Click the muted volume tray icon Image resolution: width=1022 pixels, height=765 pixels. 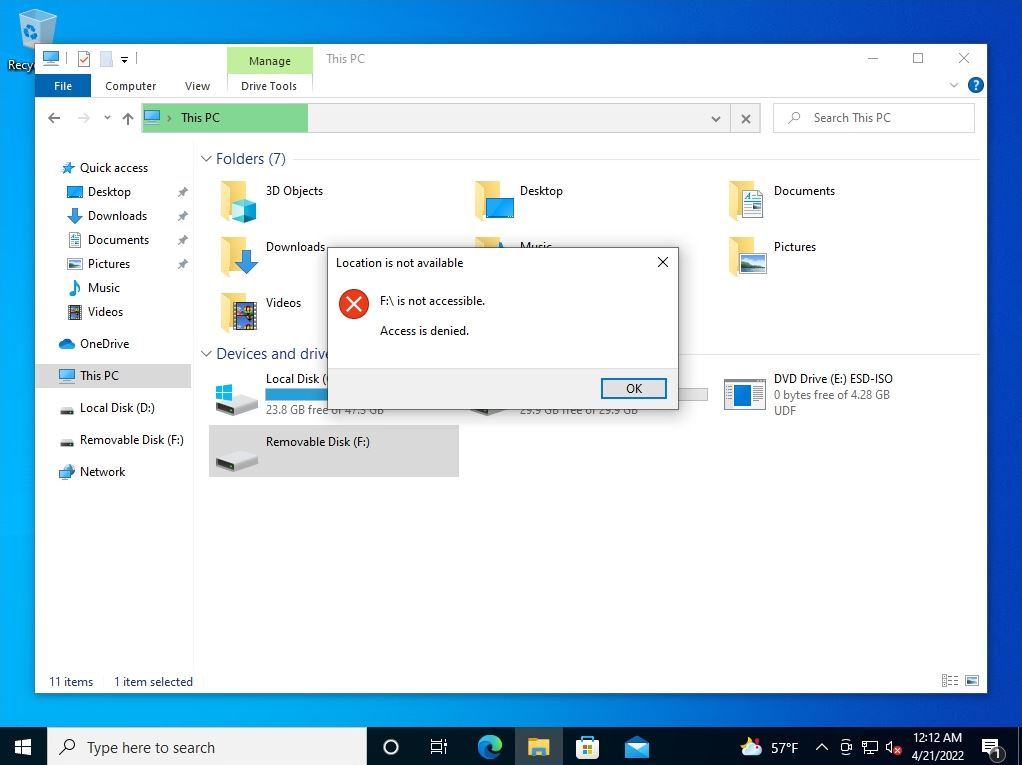894,747
